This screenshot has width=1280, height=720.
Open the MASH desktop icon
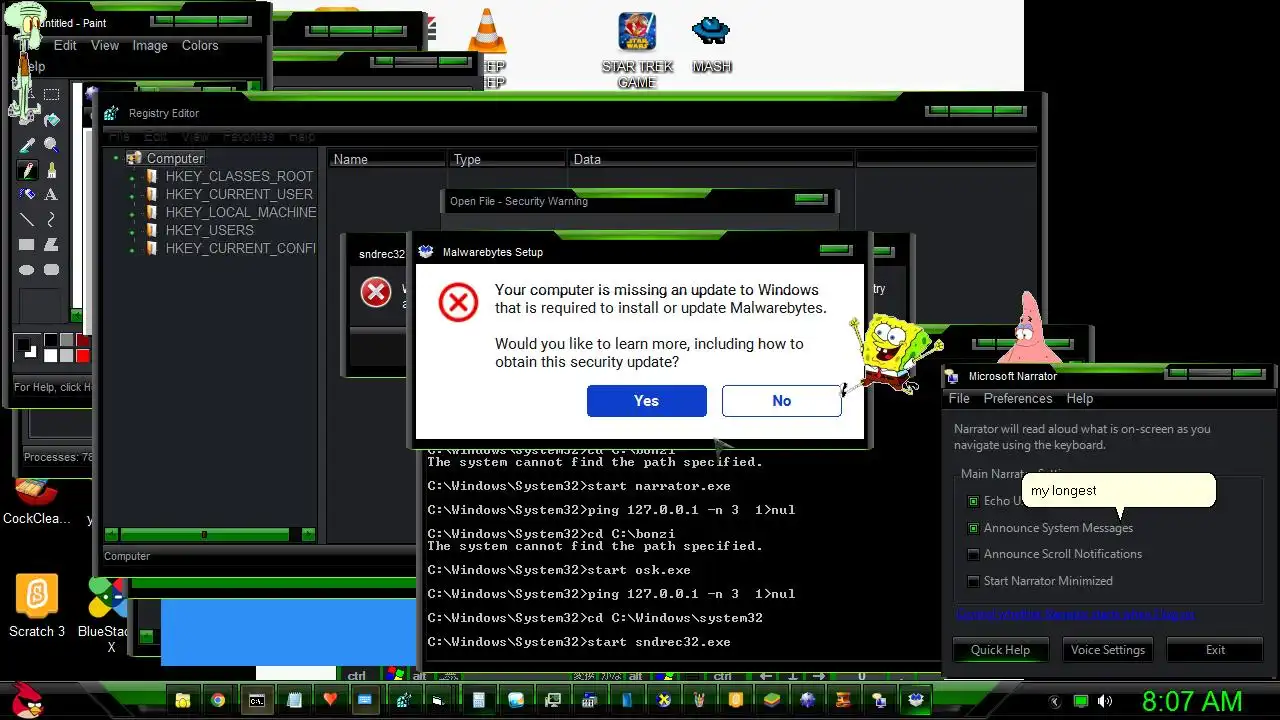pos(712,45)
